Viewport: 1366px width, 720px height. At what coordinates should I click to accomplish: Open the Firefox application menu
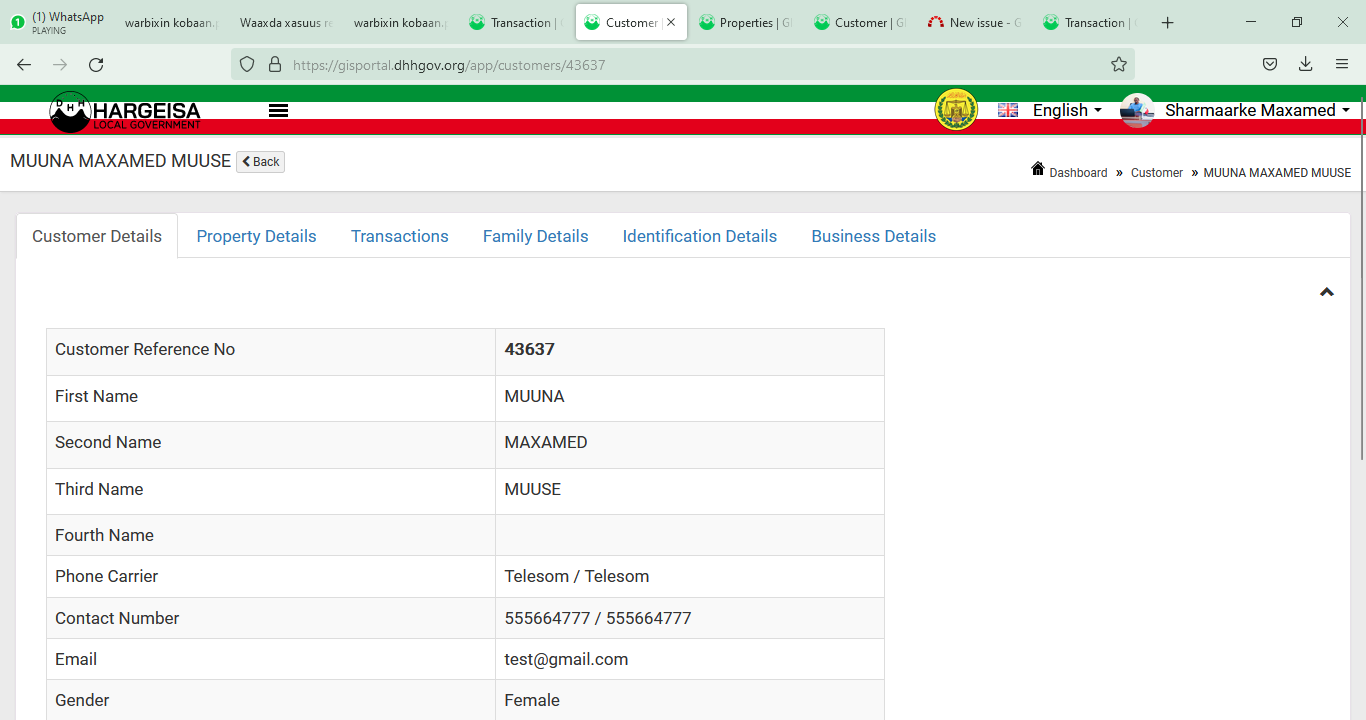(1342, 64)
